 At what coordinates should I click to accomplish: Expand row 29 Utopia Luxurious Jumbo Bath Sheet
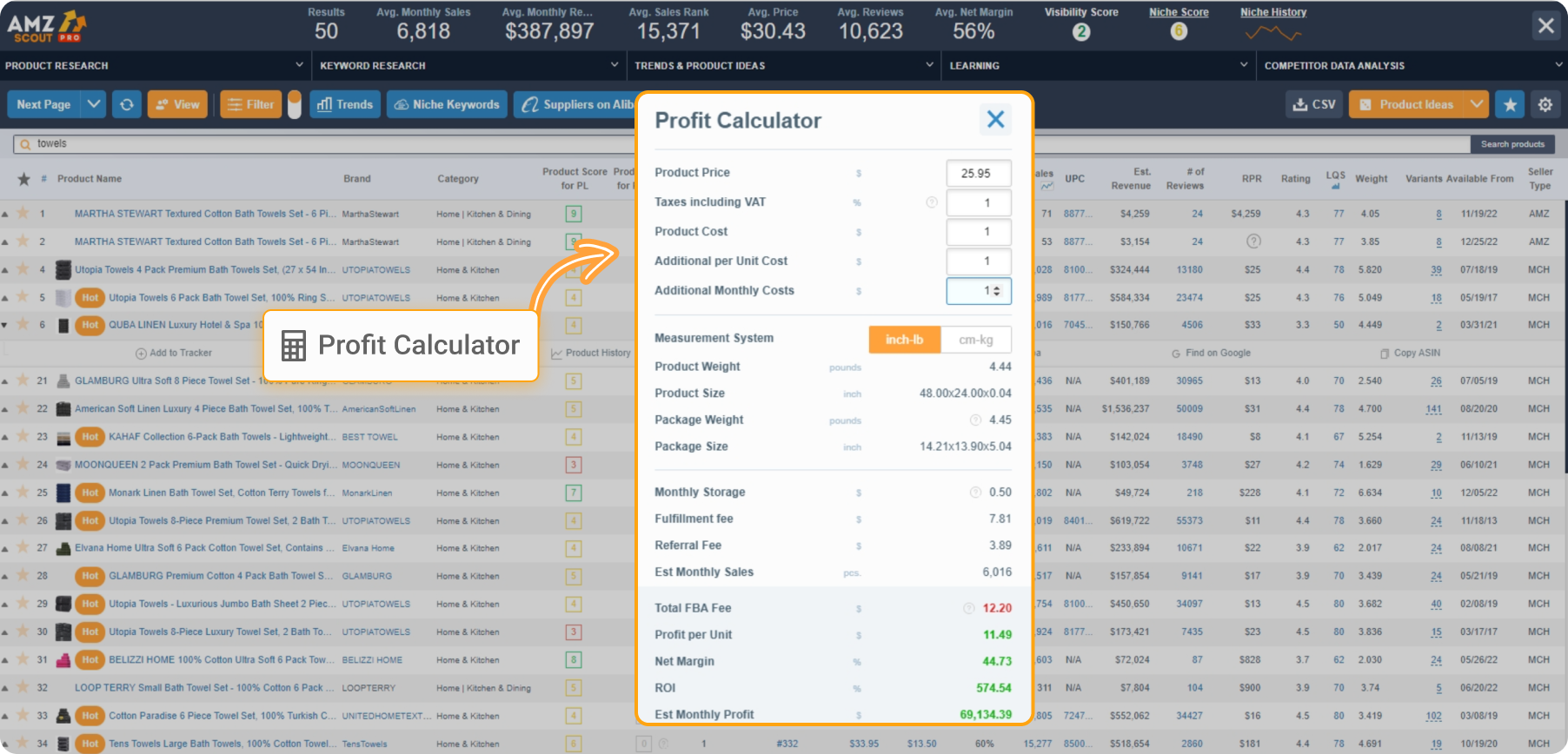tap(5, 605)
